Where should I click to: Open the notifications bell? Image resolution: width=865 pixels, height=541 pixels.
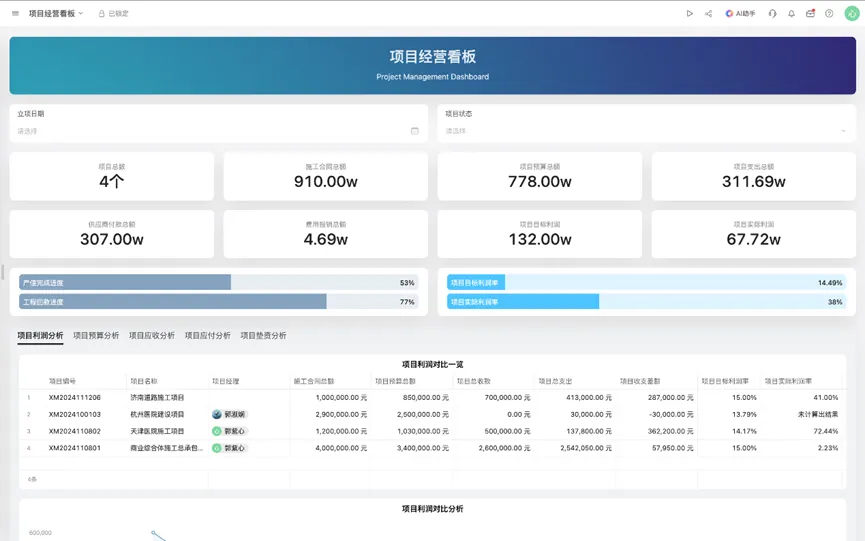[791, 14]
